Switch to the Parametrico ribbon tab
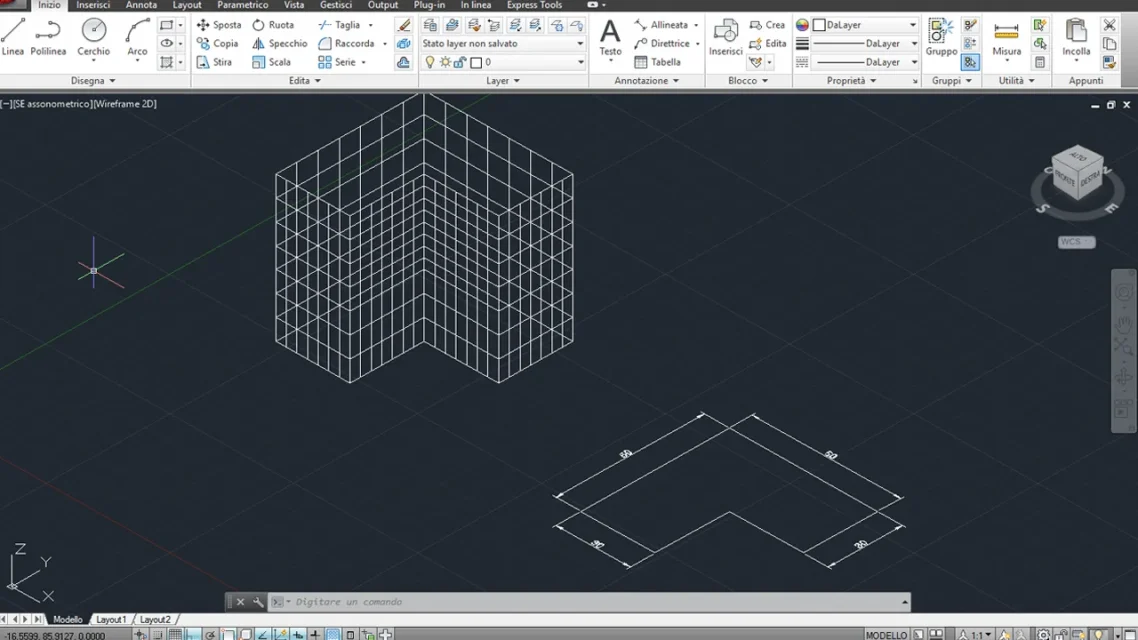This screenshot has height=640, width=1138. [242, 5]
